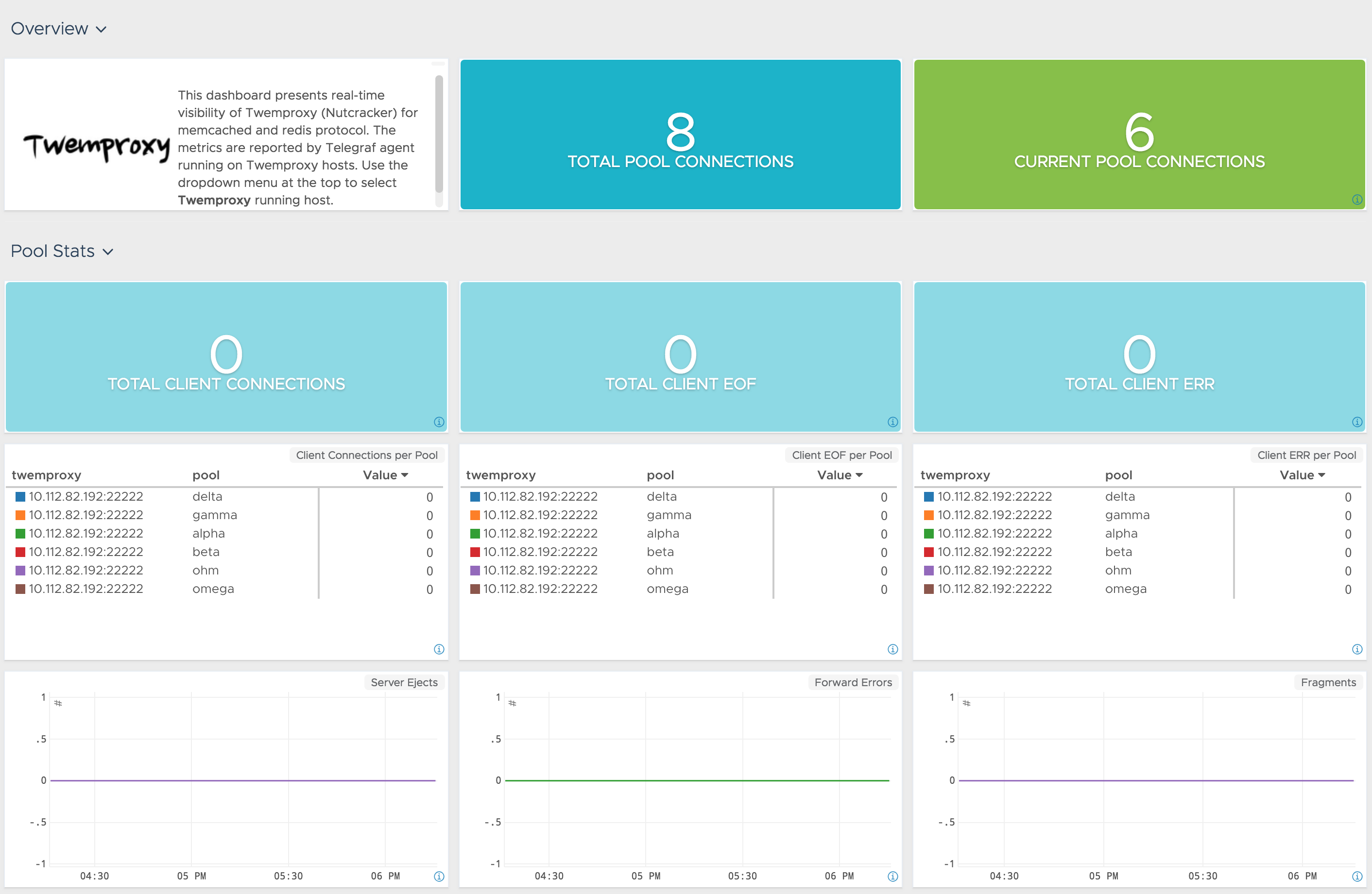This screenshot has width=1372, height=894.
Task: Click the legend marker in Server Ejects chart
Action: click(x=58, y=703)
